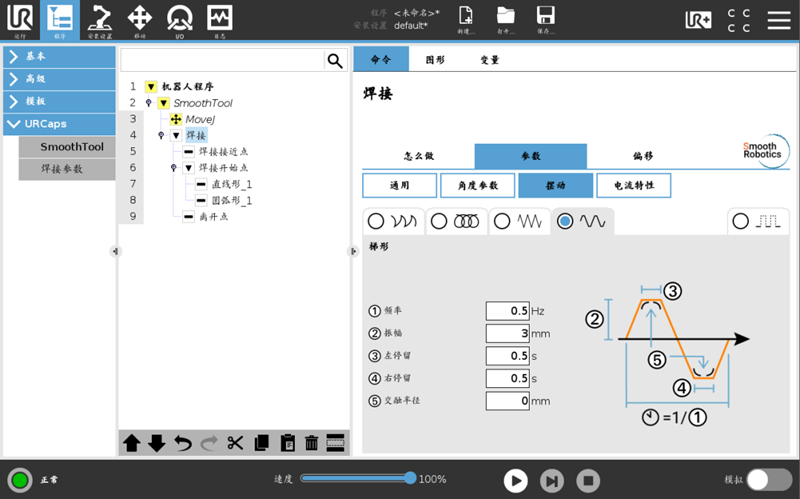The width and height of the screenshot is (800, 499).
Task: Click the 角度参数 button
Action: click(x=478, y=185)
